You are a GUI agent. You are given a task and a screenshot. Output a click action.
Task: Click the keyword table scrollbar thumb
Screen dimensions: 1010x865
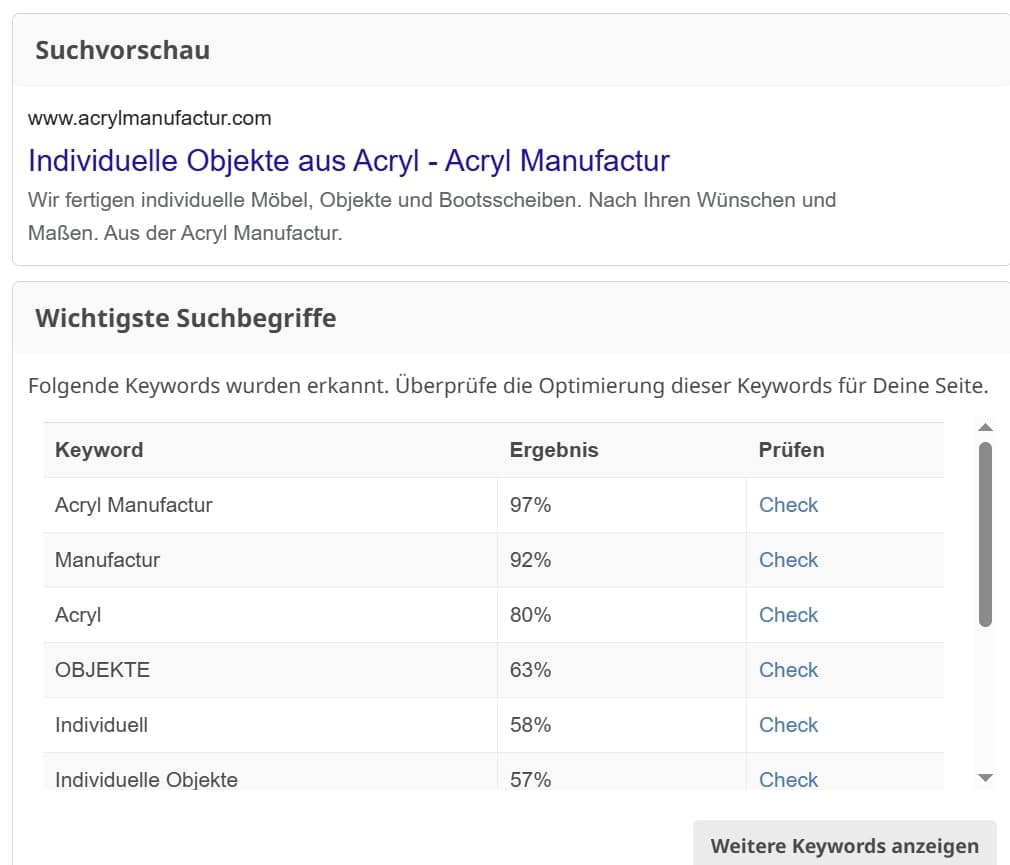[x=985, y=535]
